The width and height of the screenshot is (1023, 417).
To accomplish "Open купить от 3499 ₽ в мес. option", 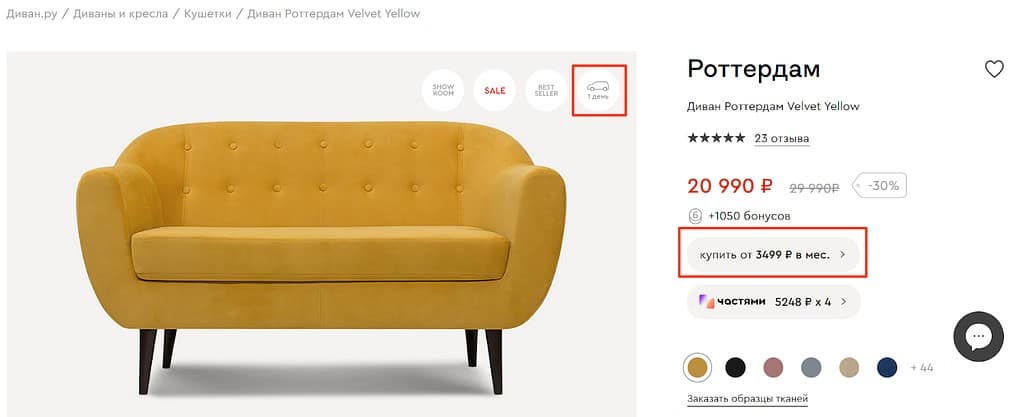I will click(x=773, y=254).
